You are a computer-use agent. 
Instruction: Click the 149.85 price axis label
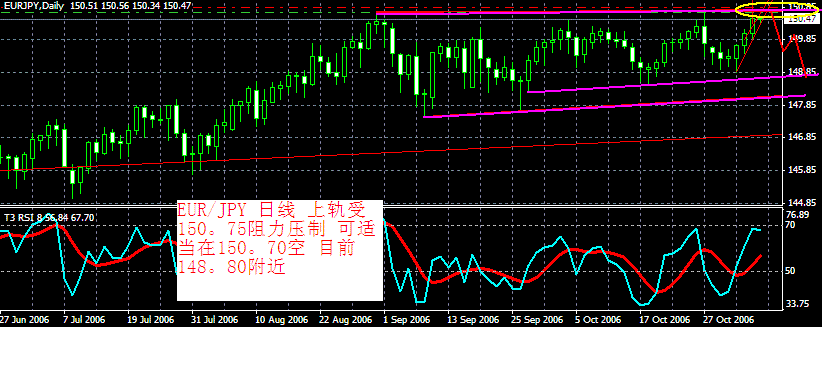802,39
